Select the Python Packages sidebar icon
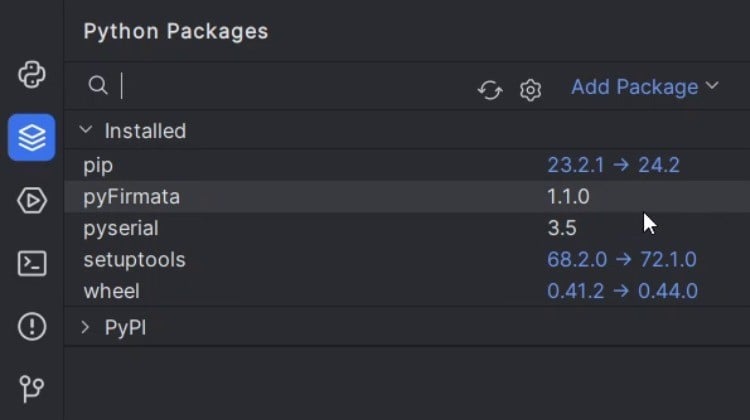750x420 pixels. (32, 137)
